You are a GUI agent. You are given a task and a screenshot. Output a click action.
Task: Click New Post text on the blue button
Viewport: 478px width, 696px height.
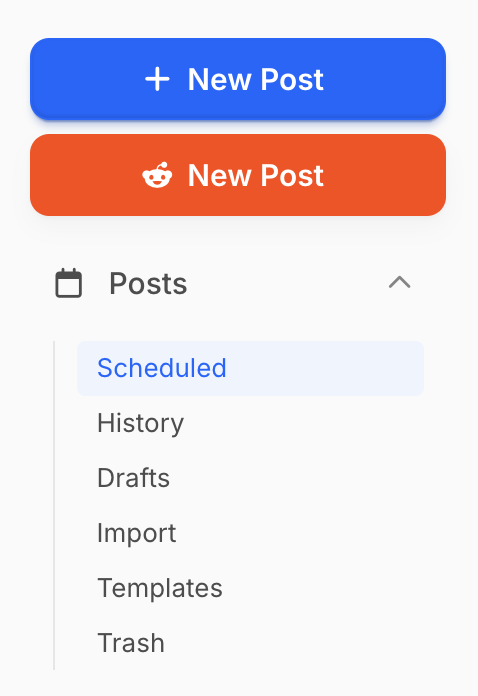[256, 79]
